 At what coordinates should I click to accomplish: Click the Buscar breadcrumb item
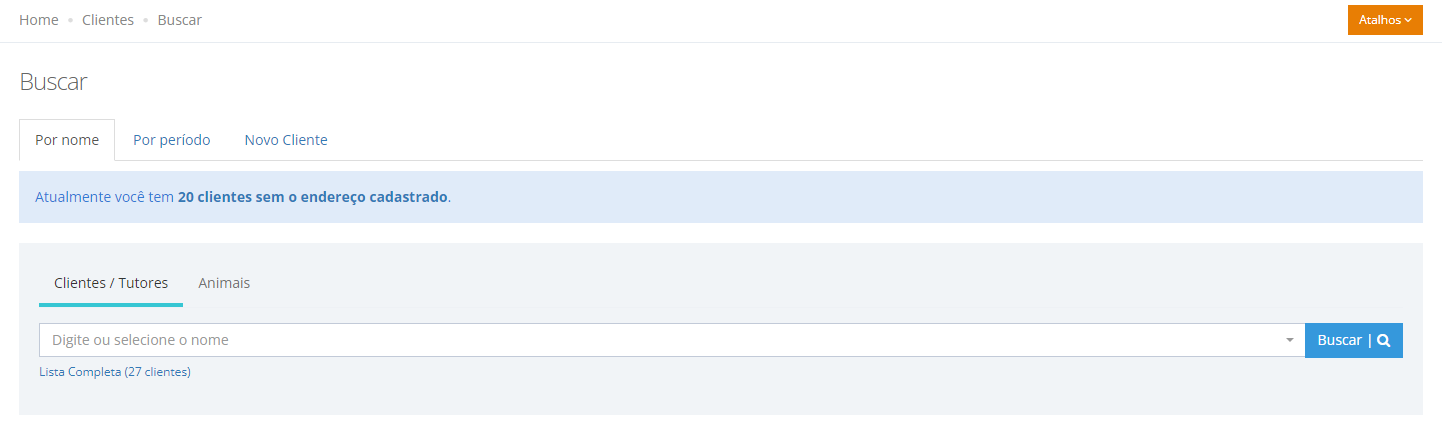[x=180, y=20]
